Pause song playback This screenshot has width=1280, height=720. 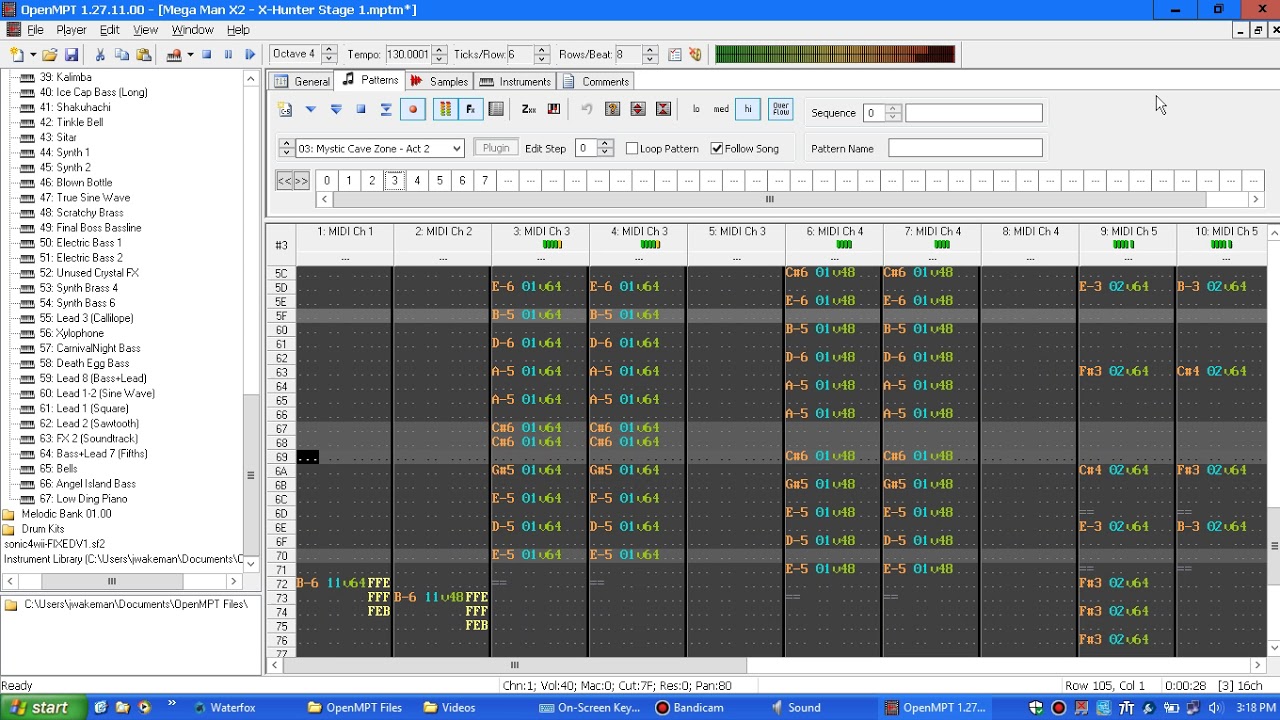pyautogui.click(x=228, y=55)
